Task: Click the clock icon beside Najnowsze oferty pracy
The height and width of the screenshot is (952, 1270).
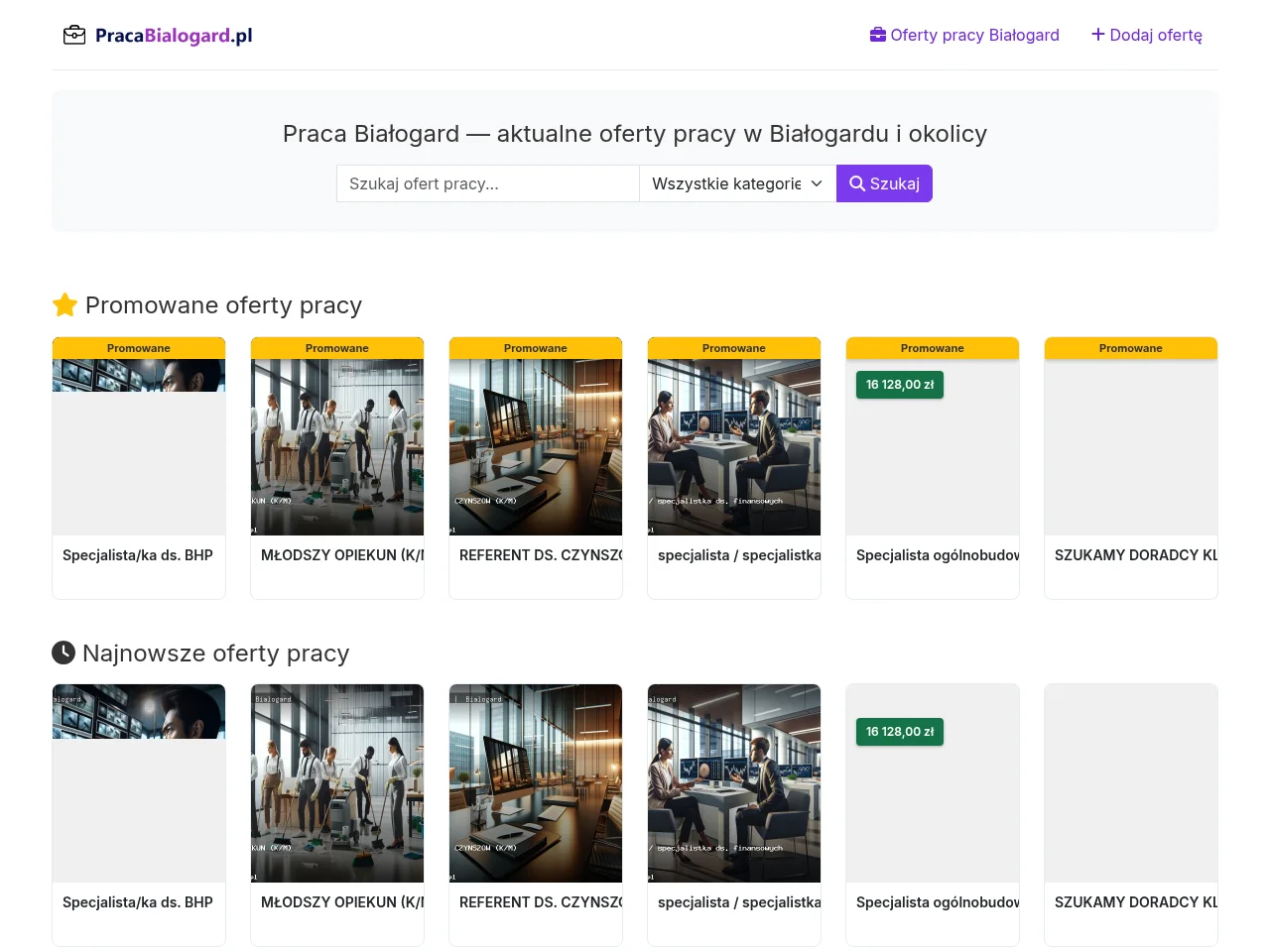Action: 63,653
